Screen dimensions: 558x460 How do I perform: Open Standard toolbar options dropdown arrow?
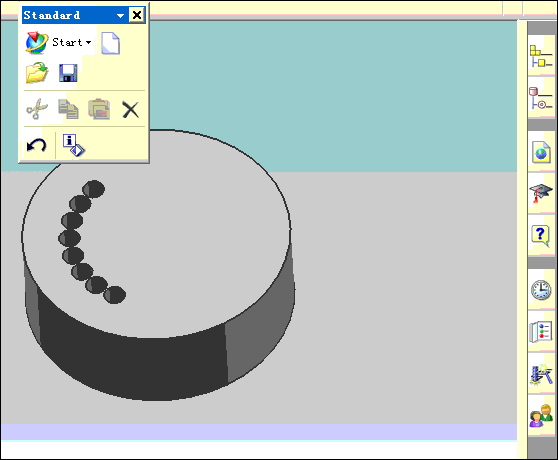point(120,16)
